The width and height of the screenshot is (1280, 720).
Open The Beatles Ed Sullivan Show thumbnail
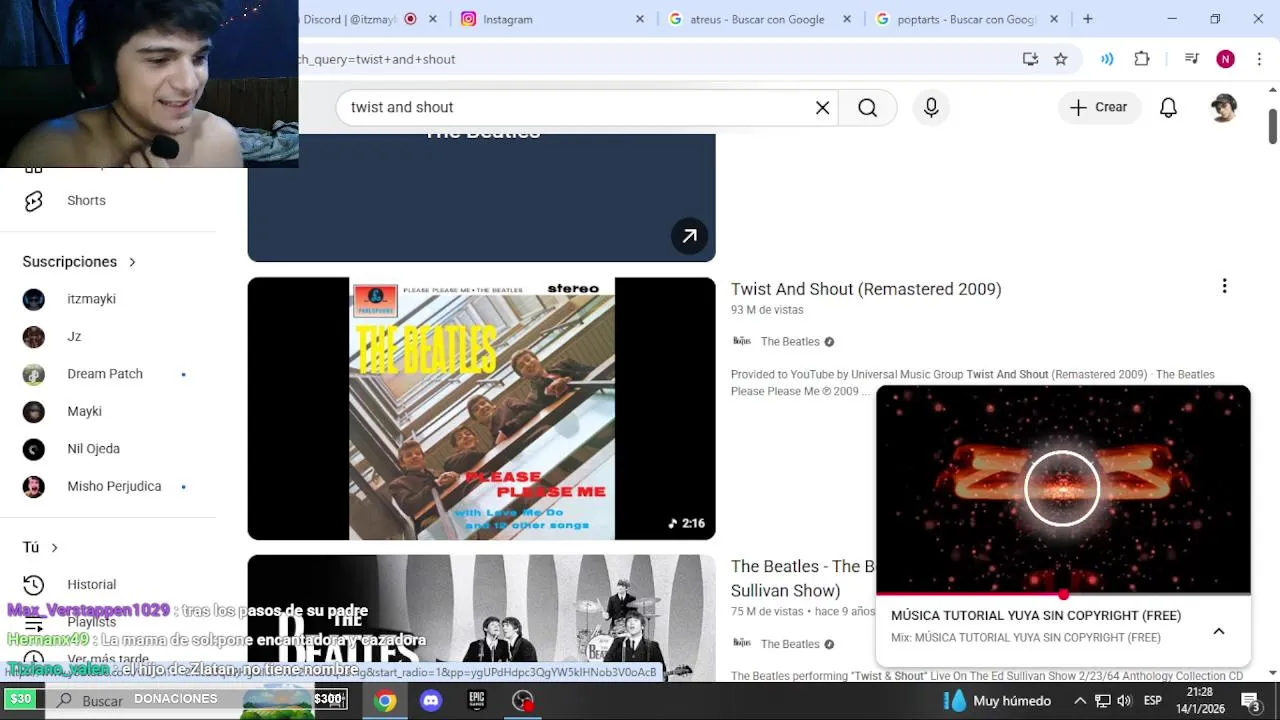click(x=481, y=618)
